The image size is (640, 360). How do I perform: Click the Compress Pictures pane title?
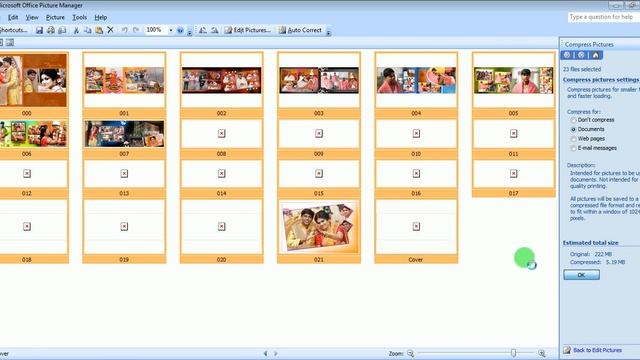coord(589,44)
